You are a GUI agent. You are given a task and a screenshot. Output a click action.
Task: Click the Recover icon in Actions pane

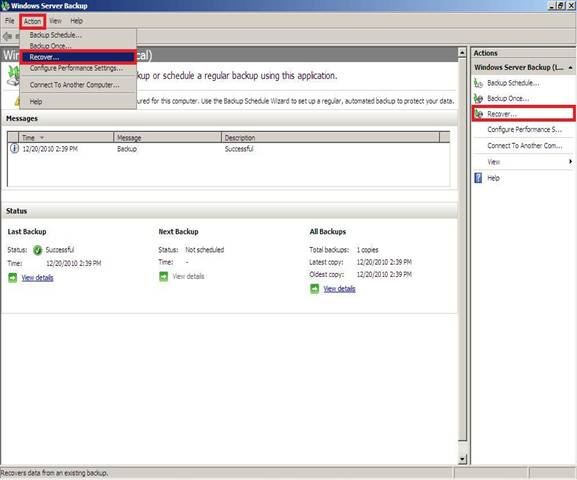[478, 114]
